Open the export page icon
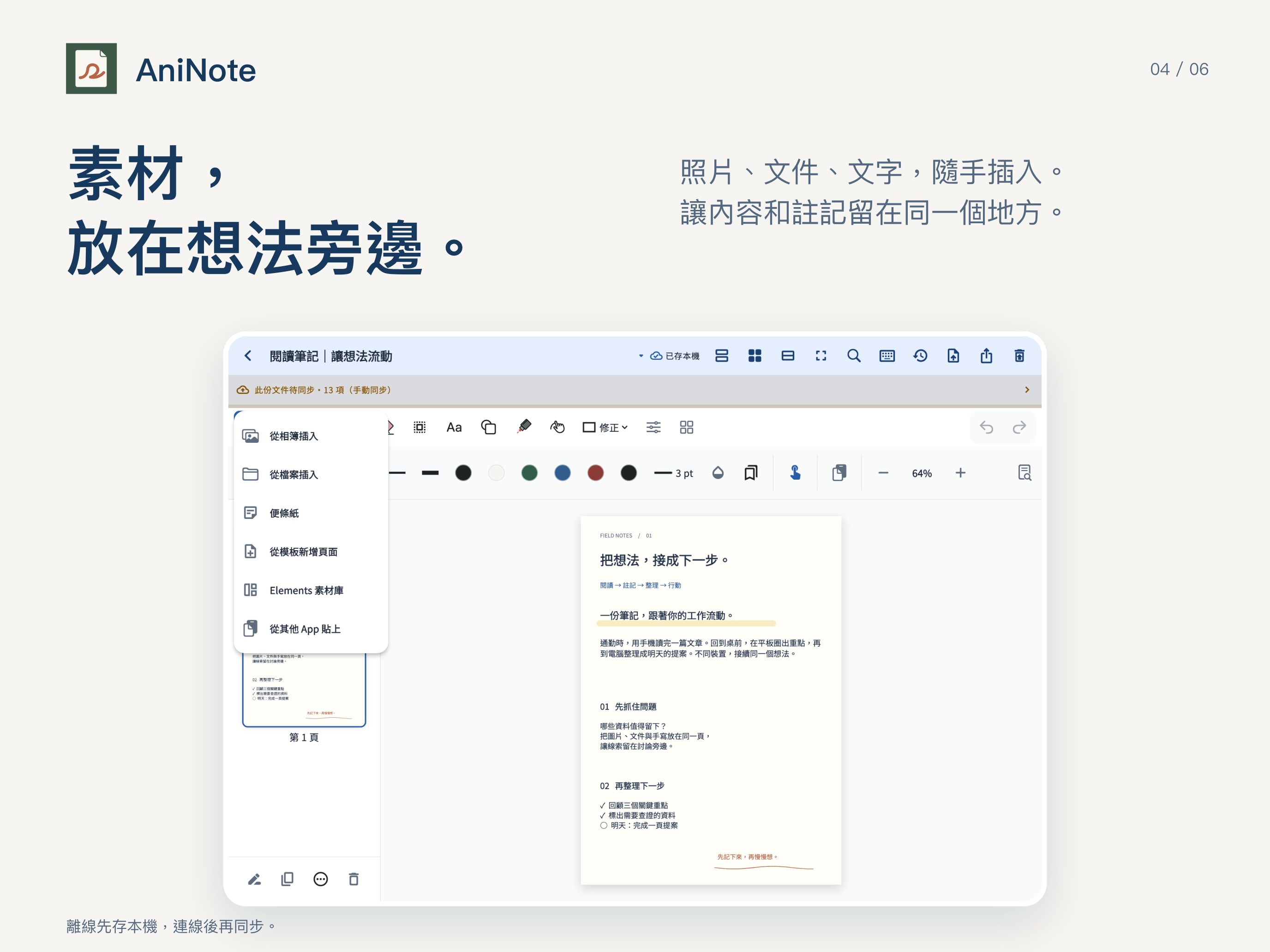 953,356
